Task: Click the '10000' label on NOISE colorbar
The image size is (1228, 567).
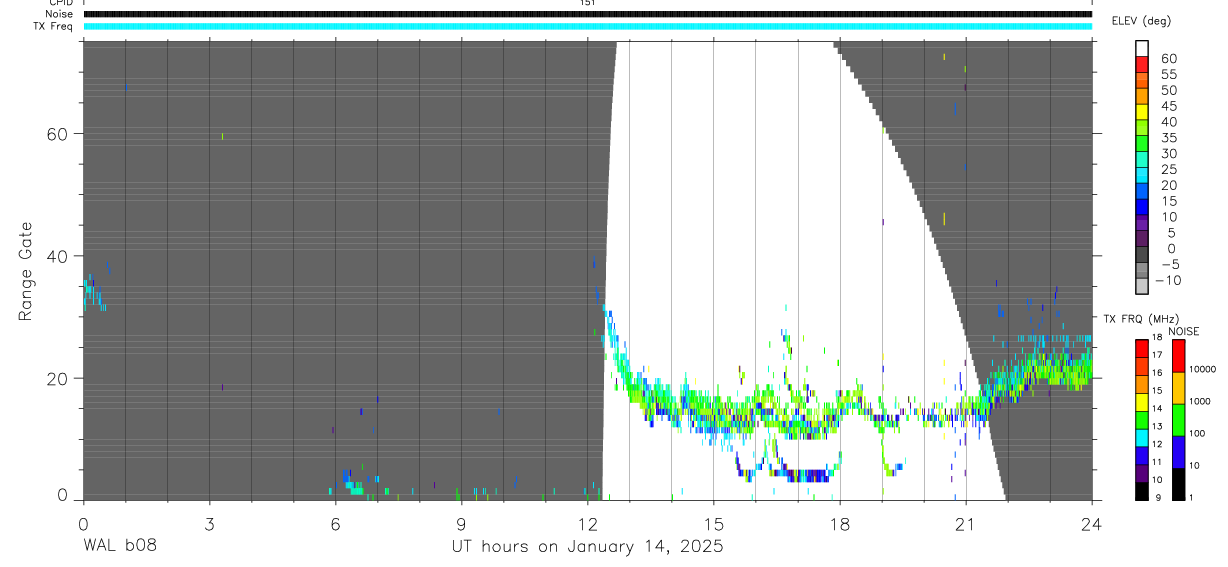Action: coord(1203,369)
